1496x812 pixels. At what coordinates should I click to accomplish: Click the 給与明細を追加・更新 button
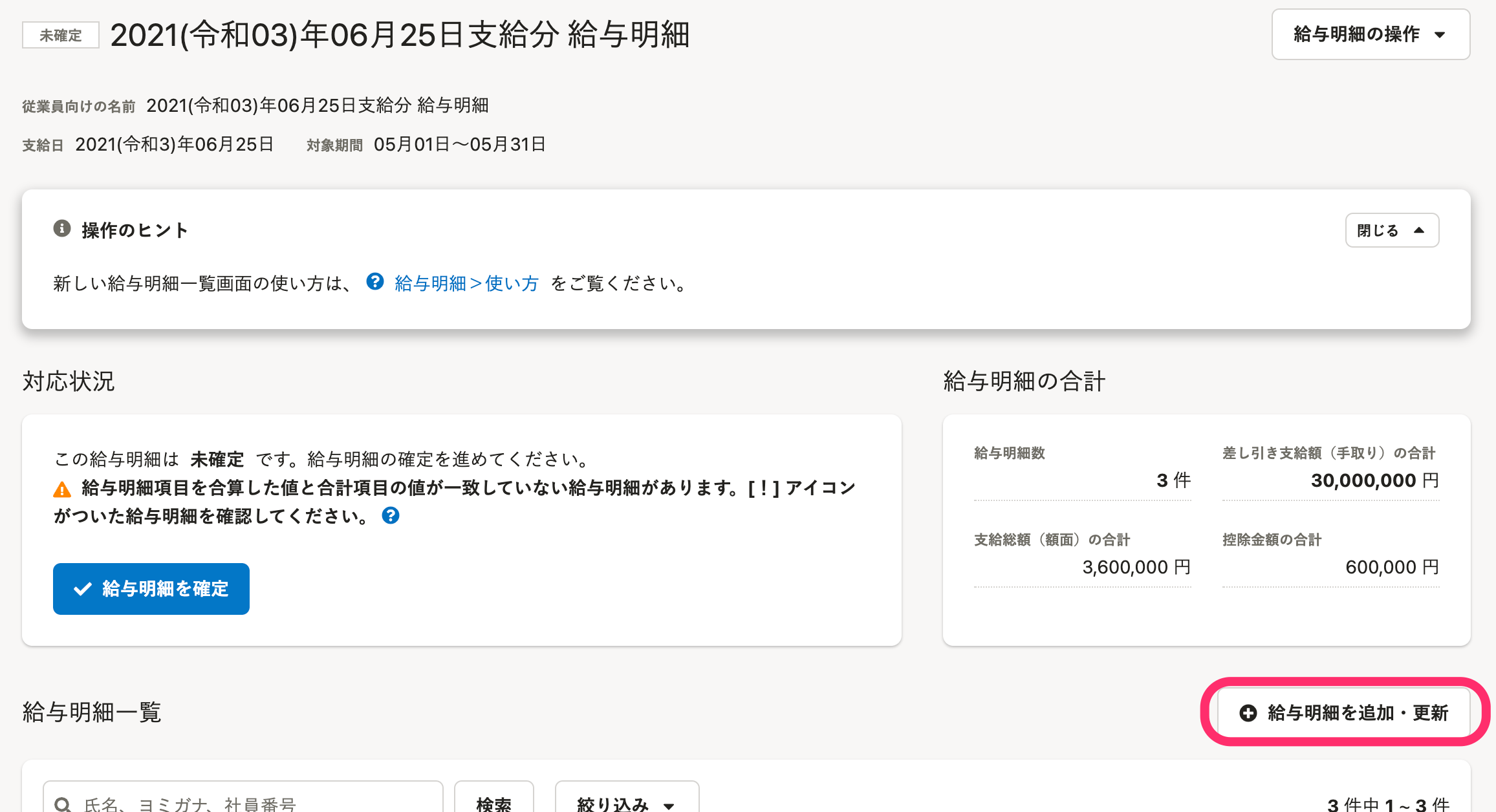(1344, 713)
